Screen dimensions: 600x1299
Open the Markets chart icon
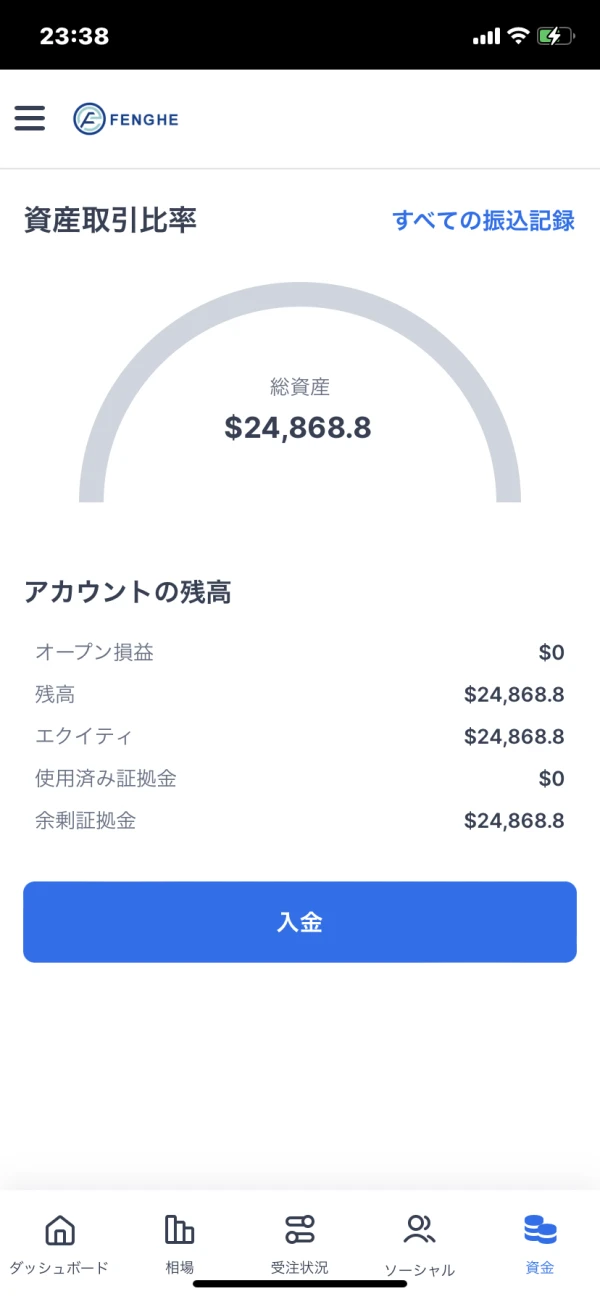point(179,1229)
